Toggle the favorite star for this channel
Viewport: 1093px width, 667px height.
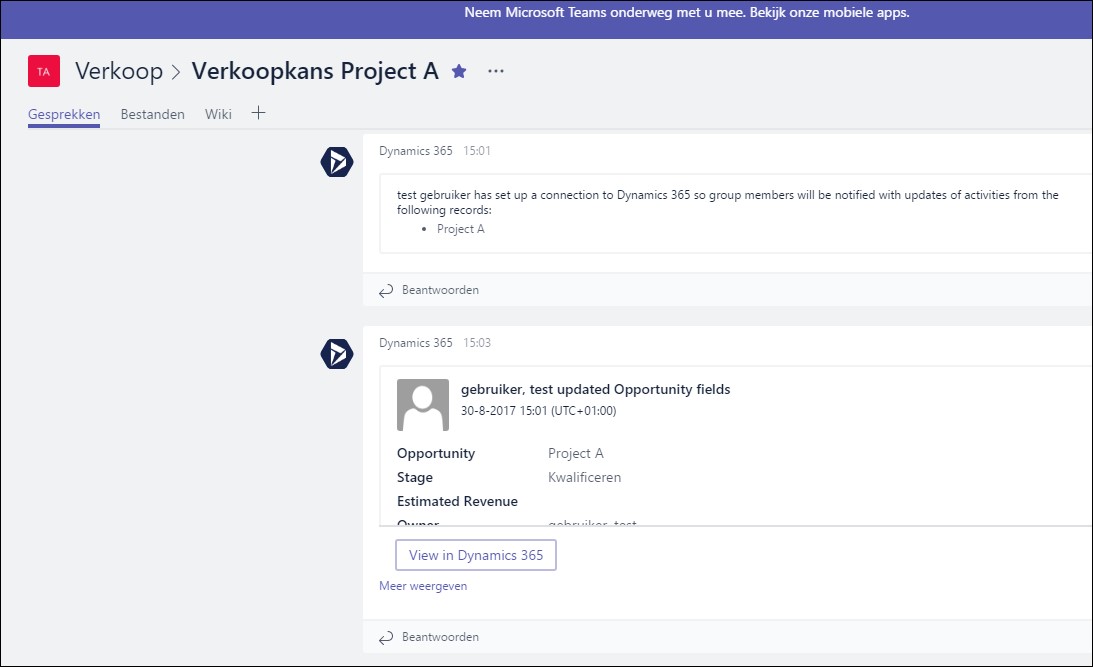[x=459, y=71]
